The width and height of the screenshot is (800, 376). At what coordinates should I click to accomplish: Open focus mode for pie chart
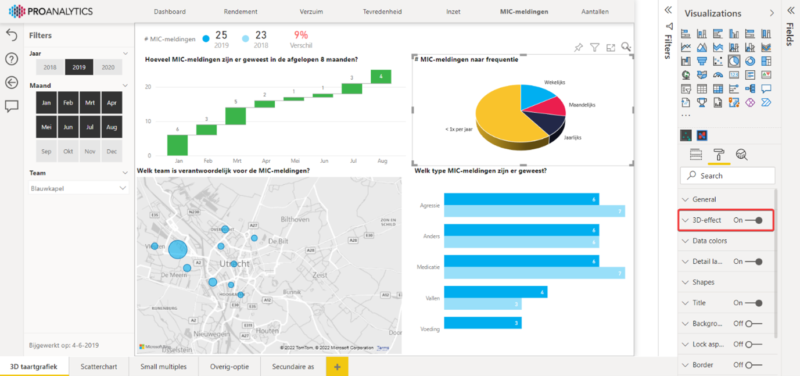tap(611, 47)
